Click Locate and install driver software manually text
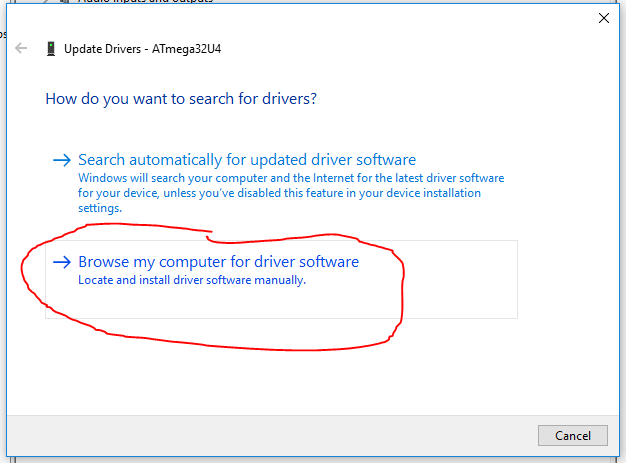The image size is (626, 463). click(x=191, y=281)
